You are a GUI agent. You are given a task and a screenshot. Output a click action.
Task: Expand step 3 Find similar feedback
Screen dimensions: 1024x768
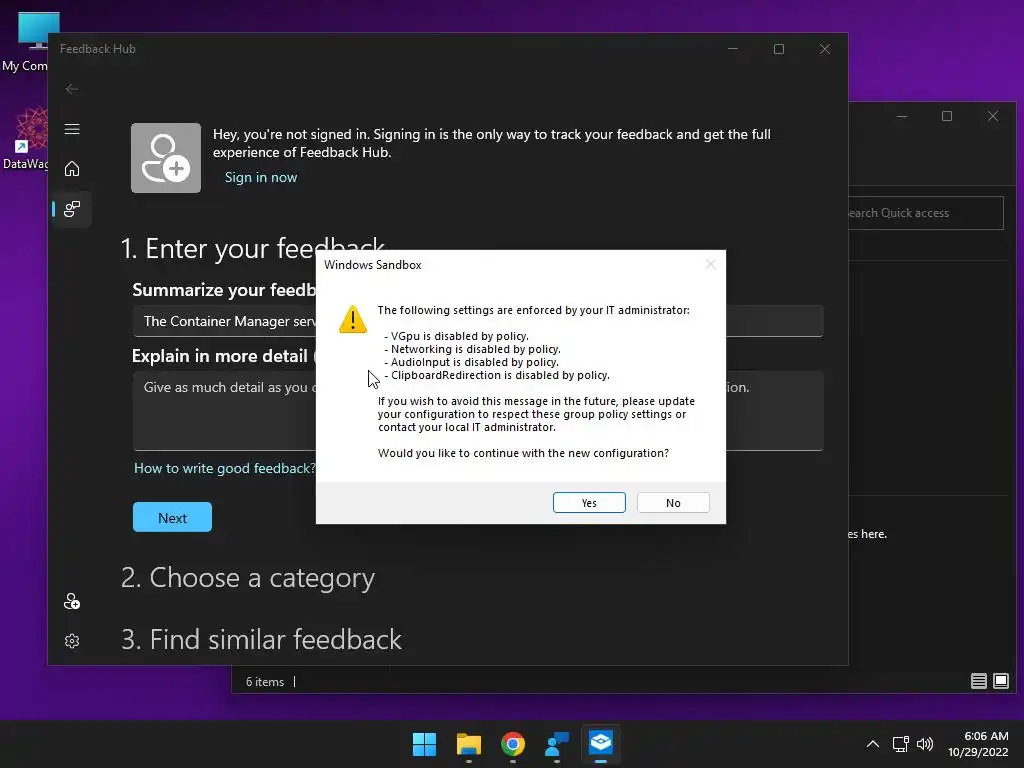(261, 639)
